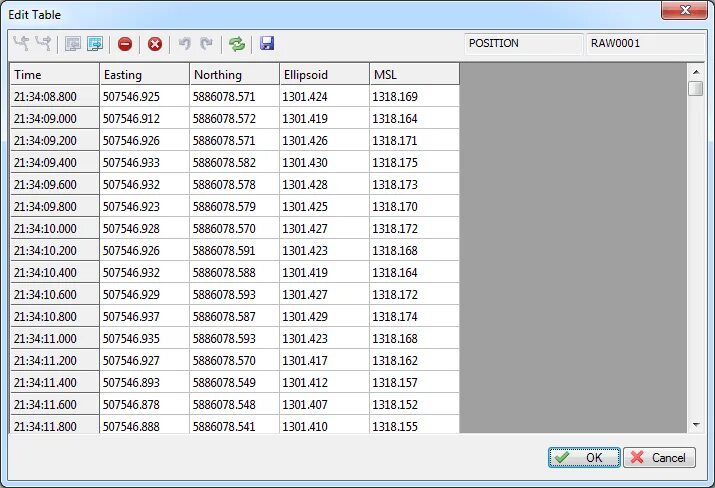Screen dimensions: 715x488
Task: Click the Time column header
Action: [x=55, y=74]
